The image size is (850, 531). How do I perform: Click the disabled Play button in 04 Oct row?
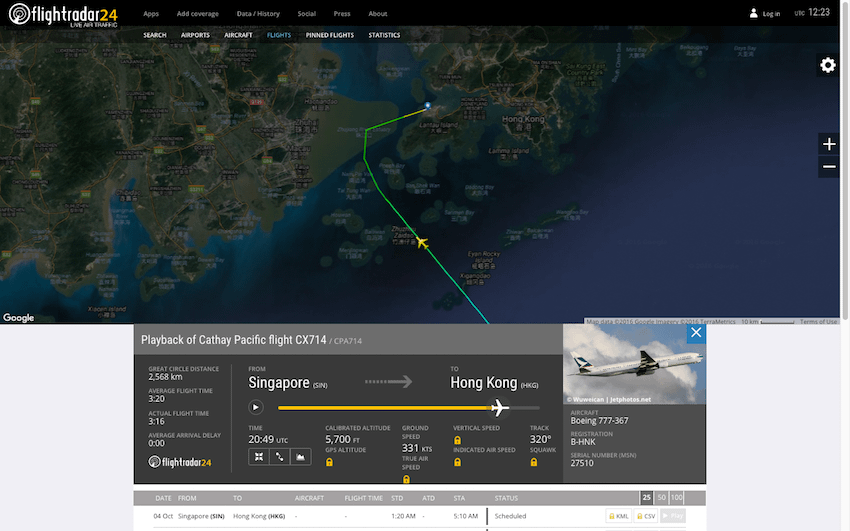pyautogui.click(x=673, y=516)
